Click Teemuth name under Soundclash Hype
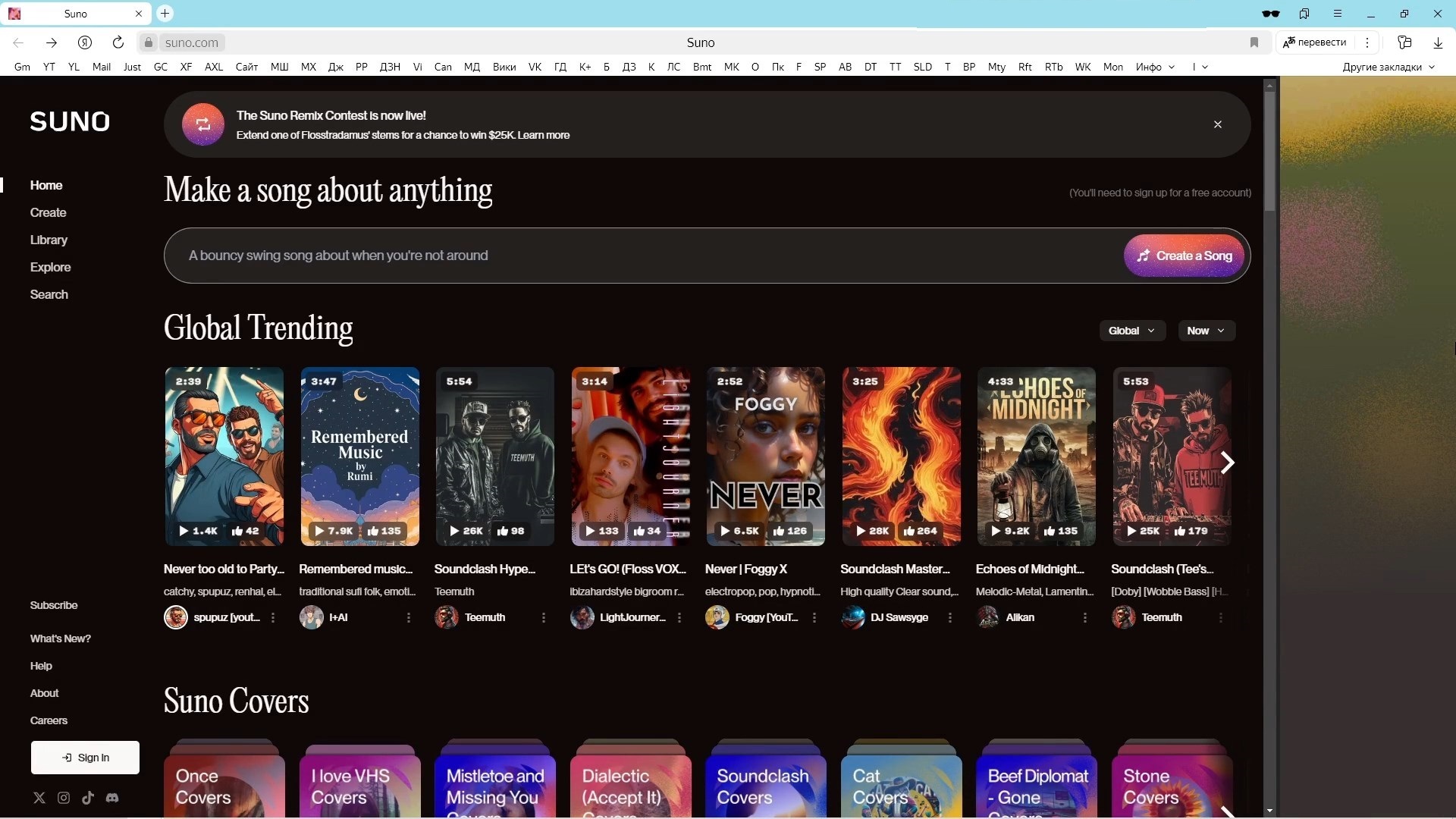Screen dimensions: 1456x819 pos(485,617)
